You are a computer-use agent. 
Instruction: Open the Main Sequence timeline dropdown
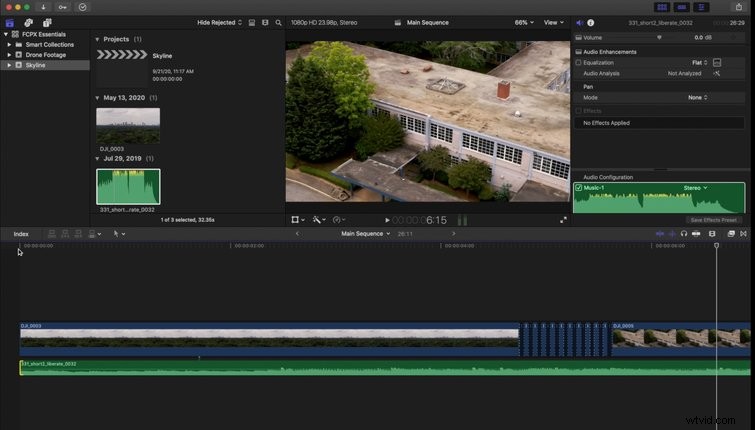365,234
